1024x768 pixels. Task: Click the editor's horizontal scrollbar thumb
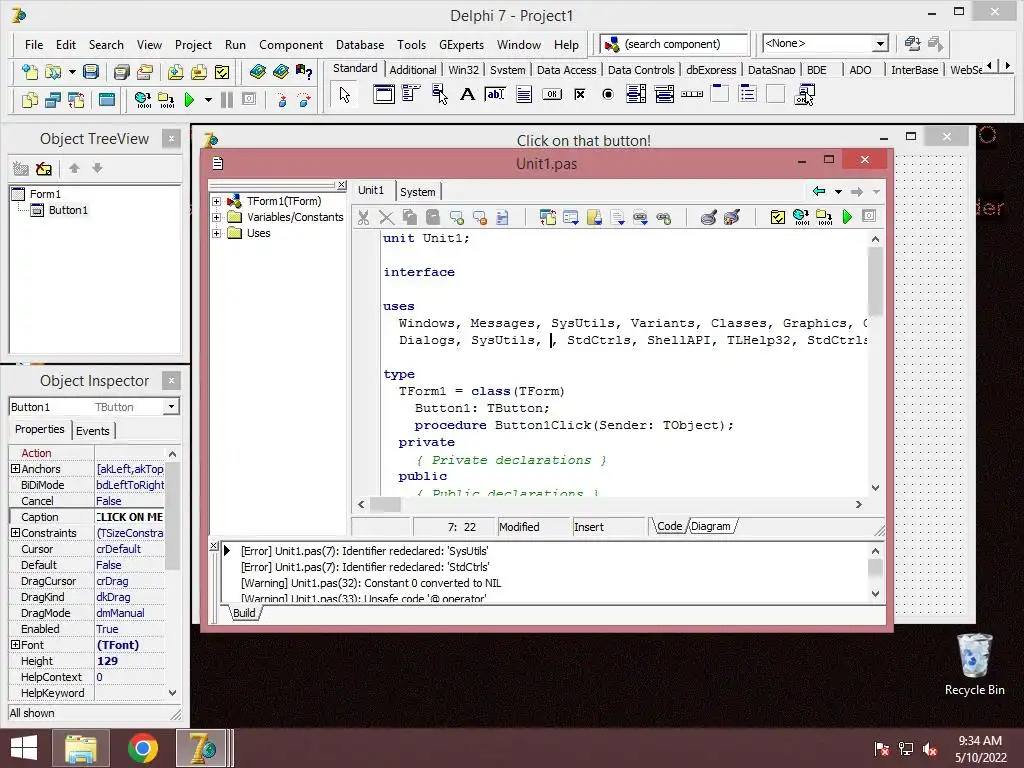tap(385, 505)
